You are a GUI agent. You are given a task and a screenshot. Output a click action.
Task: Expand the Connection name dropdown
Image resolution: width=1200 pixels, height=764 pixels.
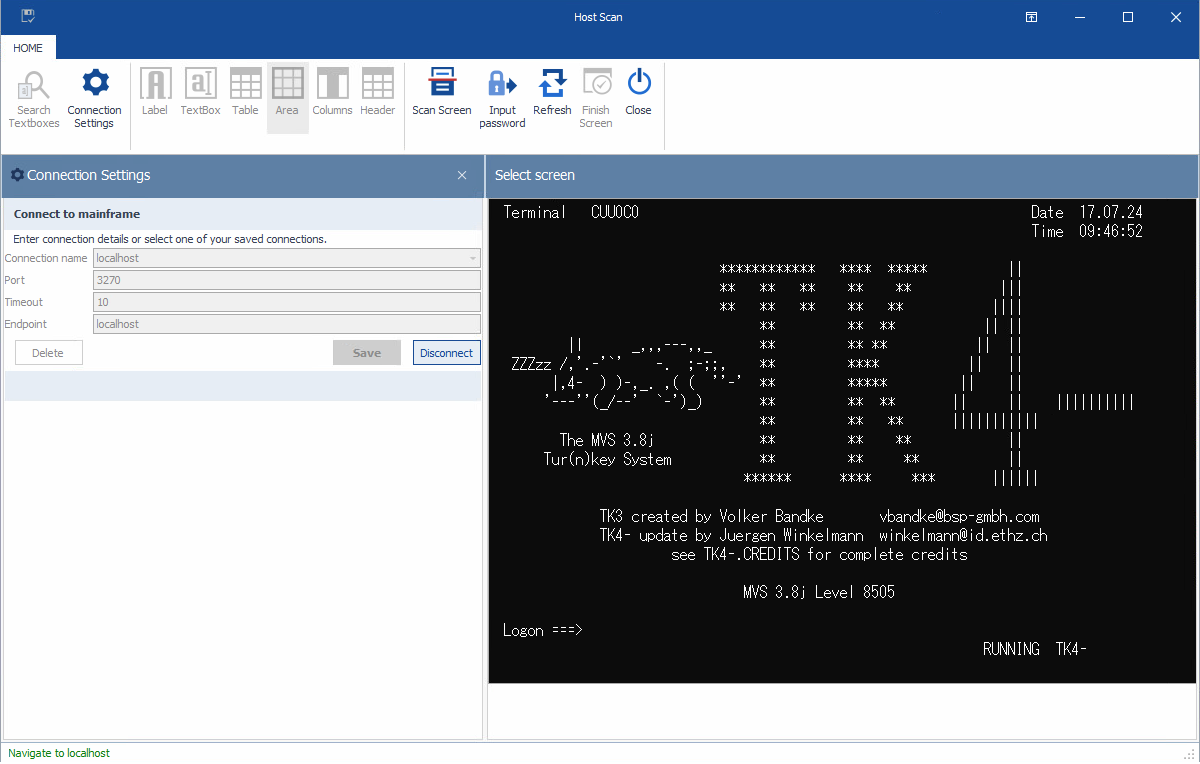click(472, 258)
